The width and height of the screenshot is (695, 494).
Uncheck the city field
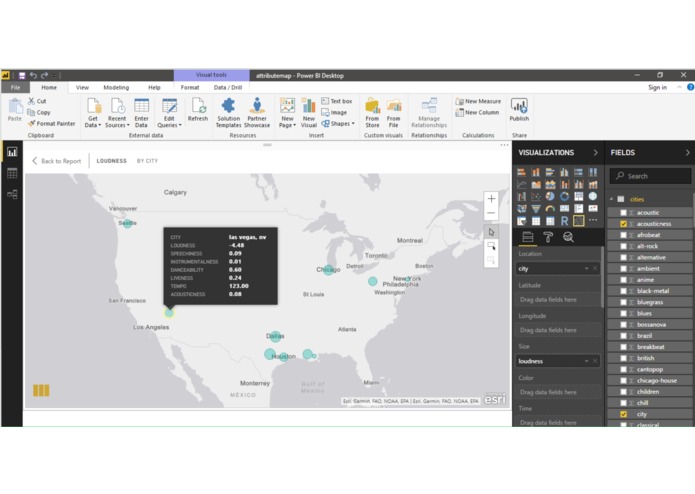(623, 414)
